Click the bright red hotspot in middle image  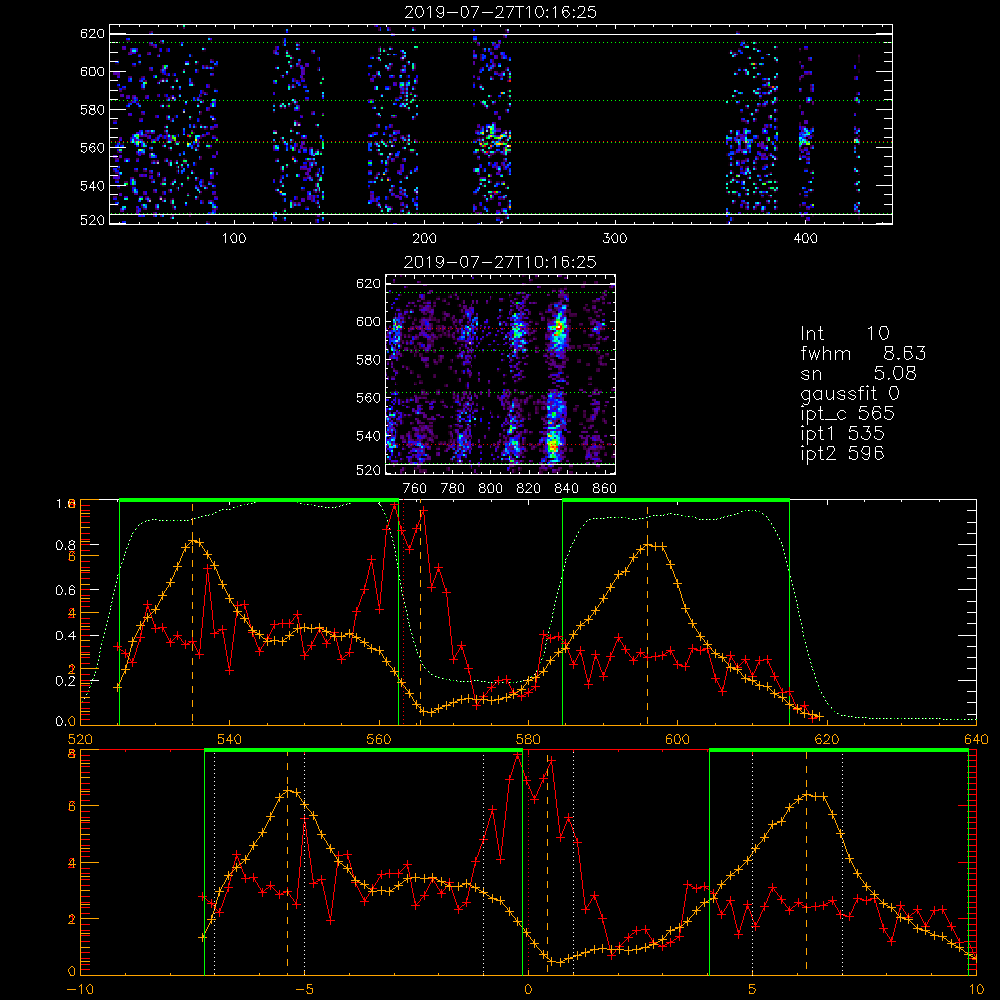[559, 327]
